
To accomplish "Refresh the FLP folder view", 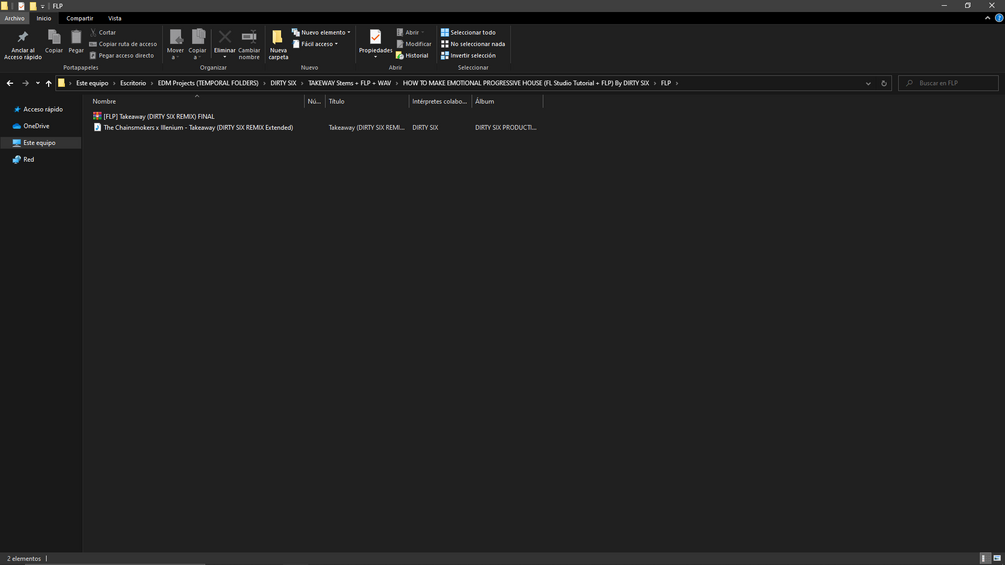I will coord(883,83).
